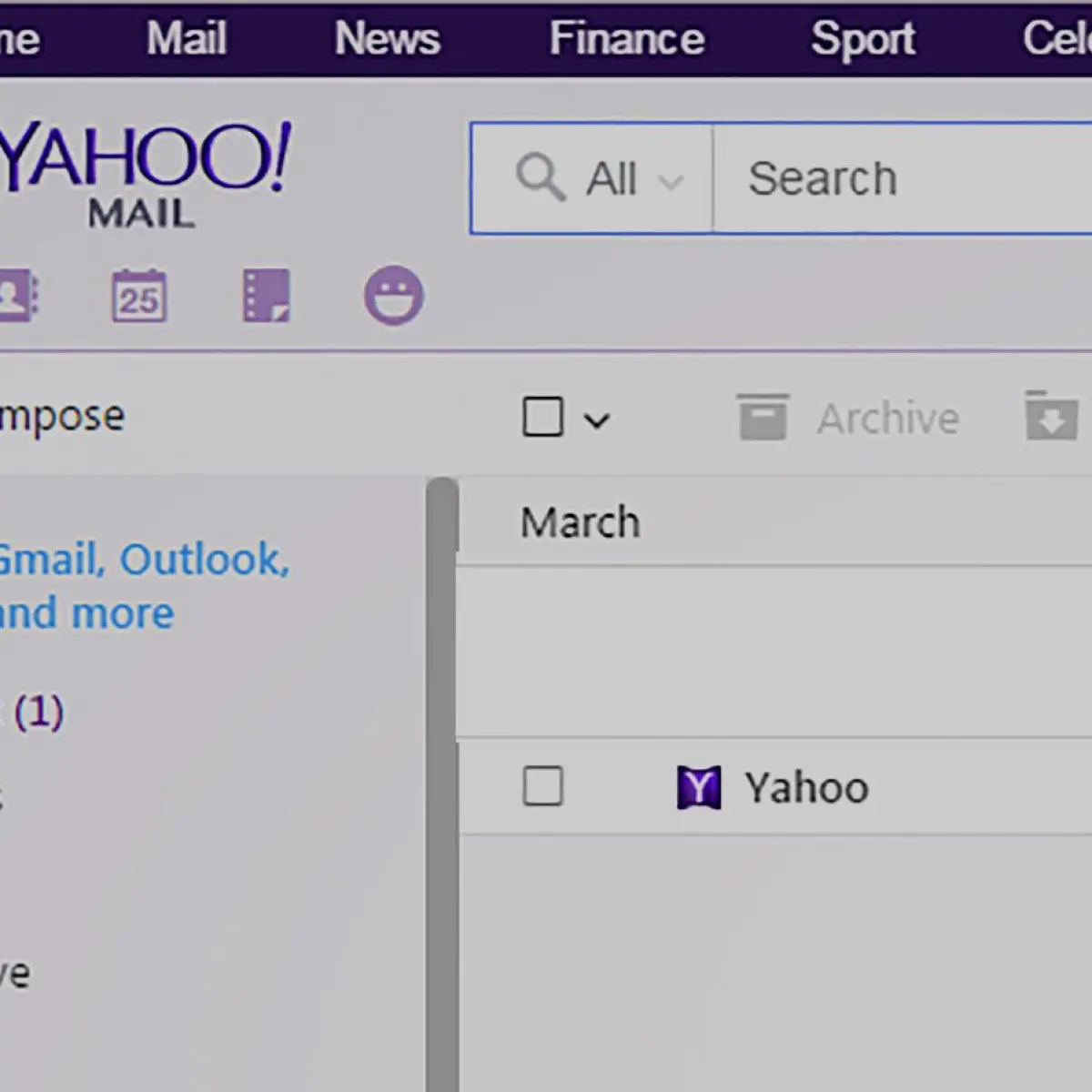Screen dimensions: 1092x1092
Task: Open the Calendar icon showing 25
Action: pyautogui.click(x=138, y=296)
